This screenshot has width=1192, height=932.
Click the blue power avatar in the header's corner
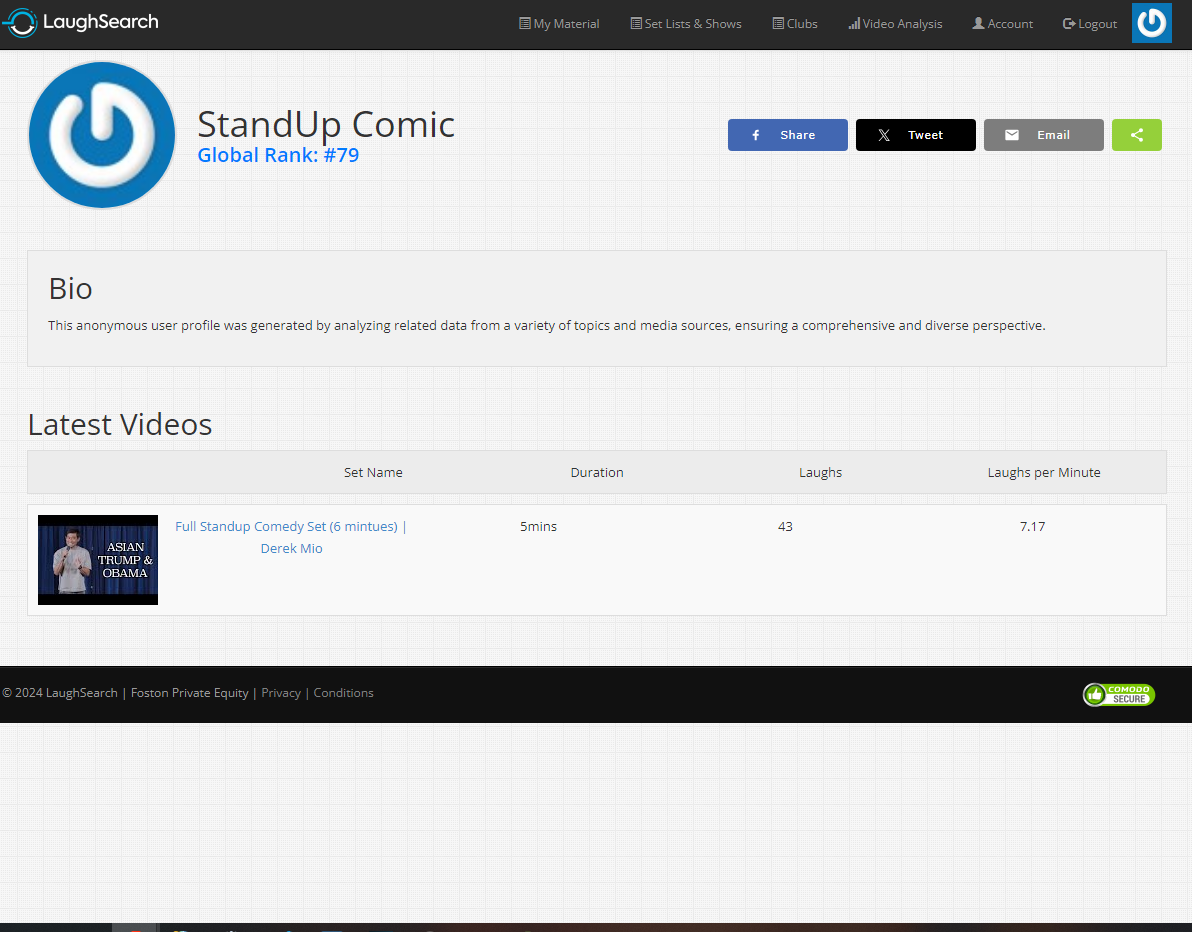pyautogui.click(x=1151, y=23)
